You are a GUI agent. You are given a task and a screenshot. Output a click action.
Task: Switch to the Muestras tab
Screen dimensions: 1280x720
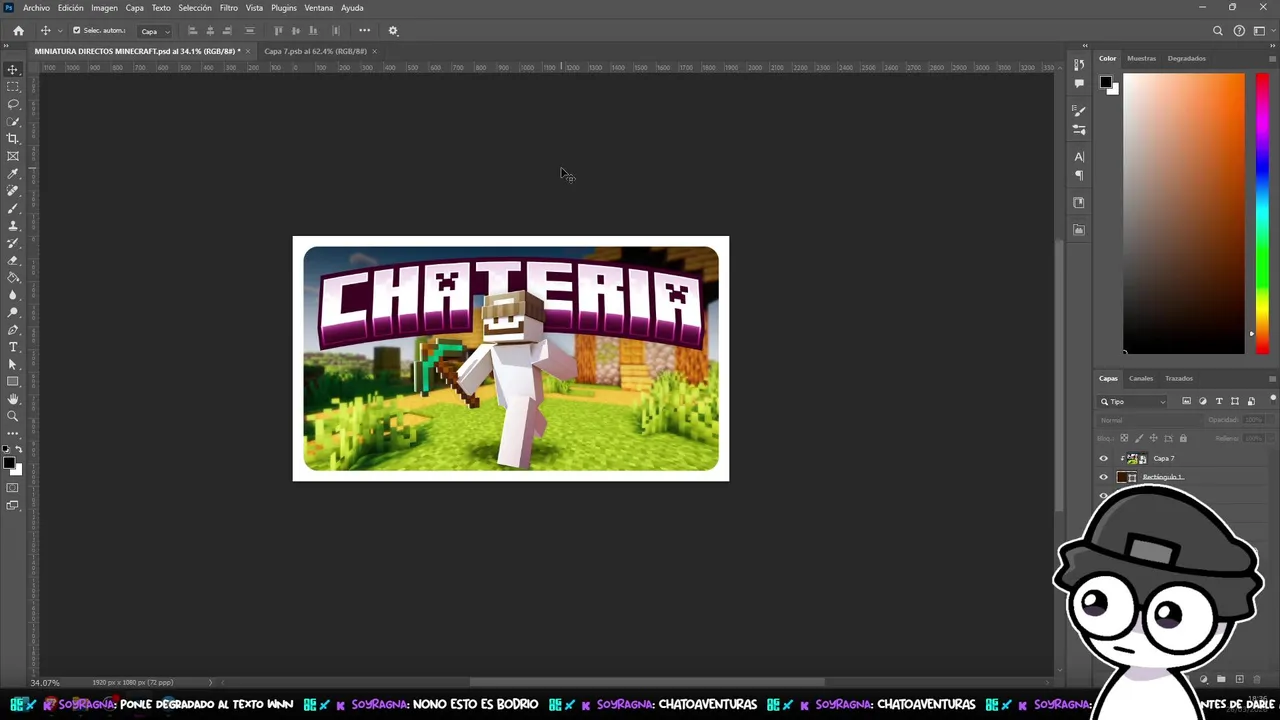click(1141, 59)
